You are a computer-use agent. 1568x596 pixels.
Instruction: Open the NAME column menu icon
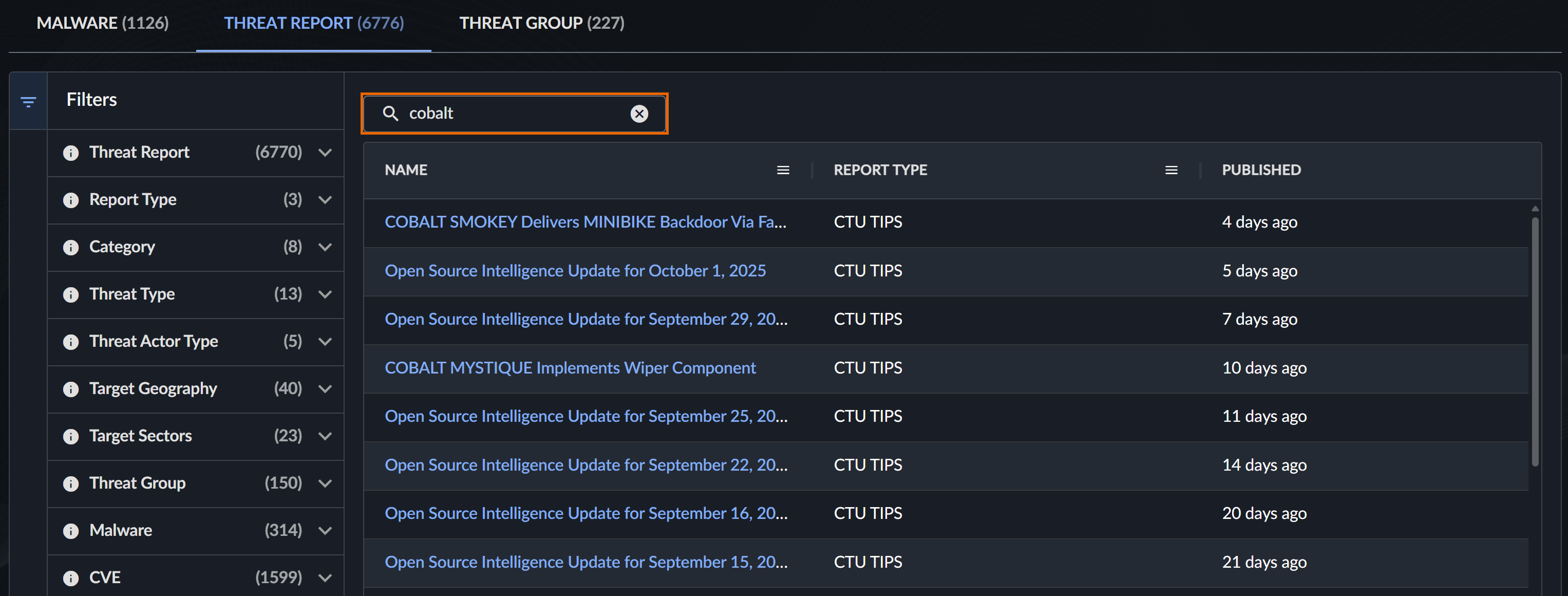pos(783,171)
